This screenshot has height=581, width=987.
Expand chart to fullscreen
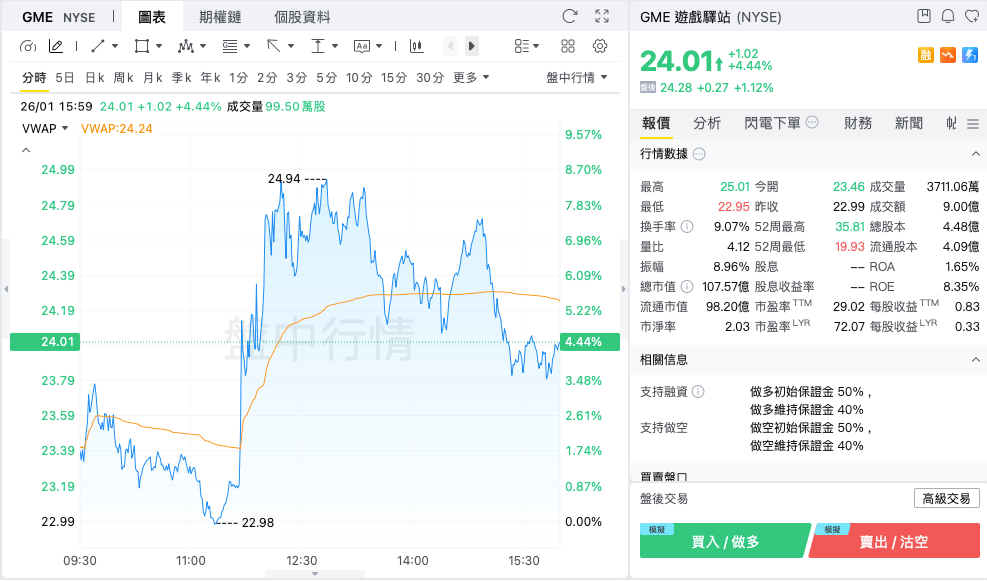click(602, 16)
